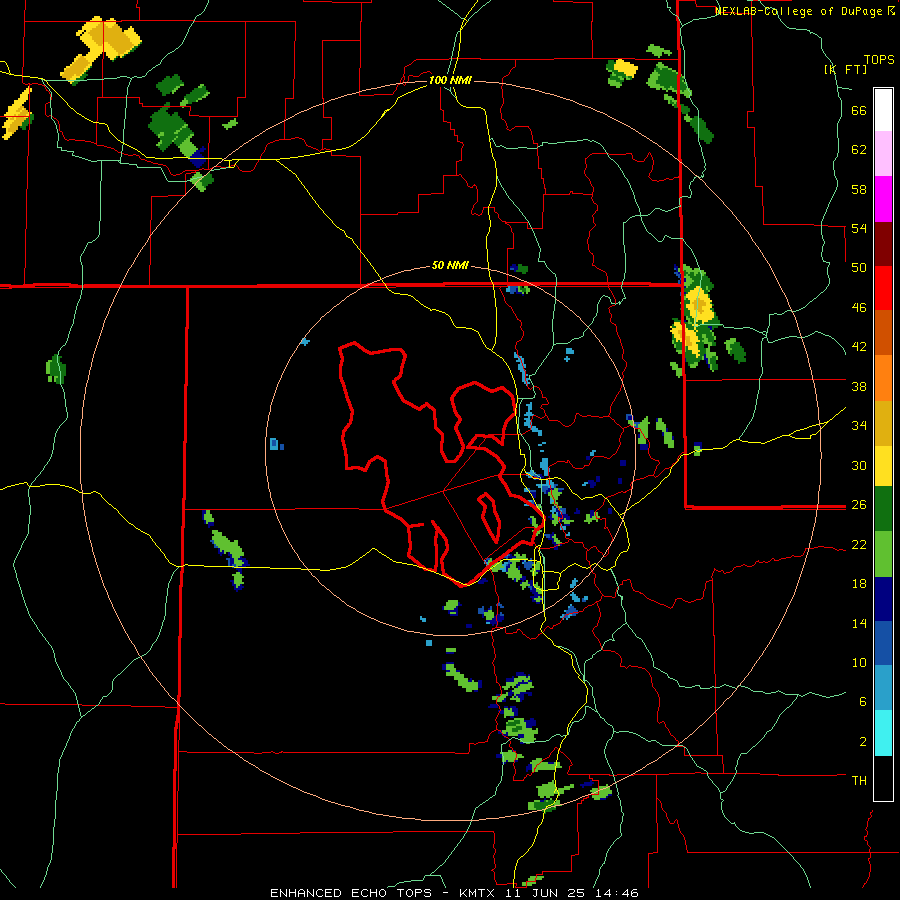The image size is (900, 900).
Task: Pick the sky blue legend swatch
Action: click(x=883, y=688)
